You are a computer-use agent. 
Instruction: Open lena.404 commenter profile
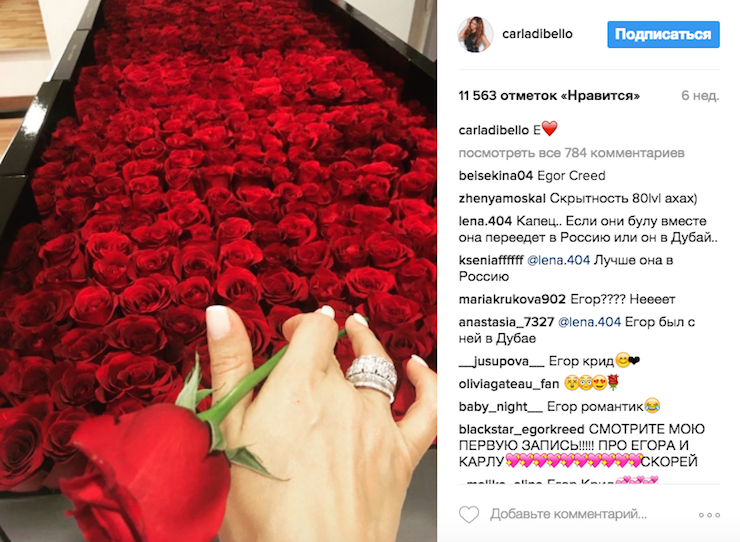(485, 221)
